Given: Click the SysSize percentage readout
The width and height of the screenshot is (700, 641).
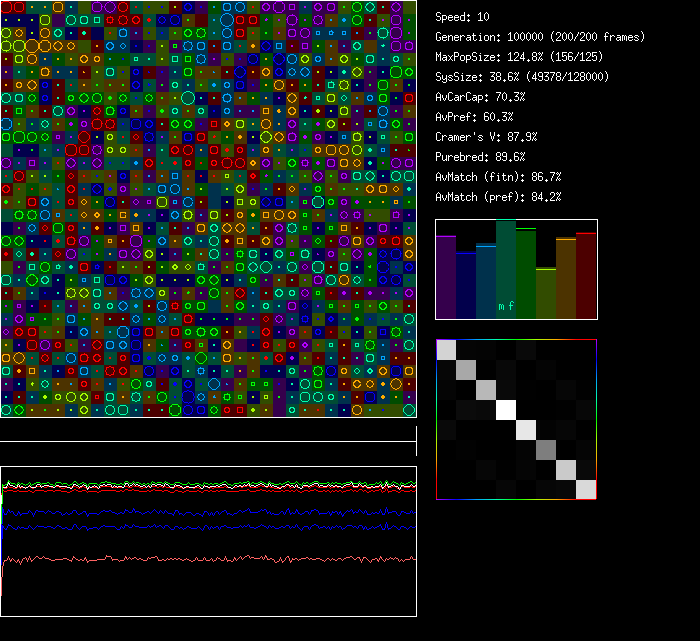Looking at the screenshot, I should coord(519,77).
